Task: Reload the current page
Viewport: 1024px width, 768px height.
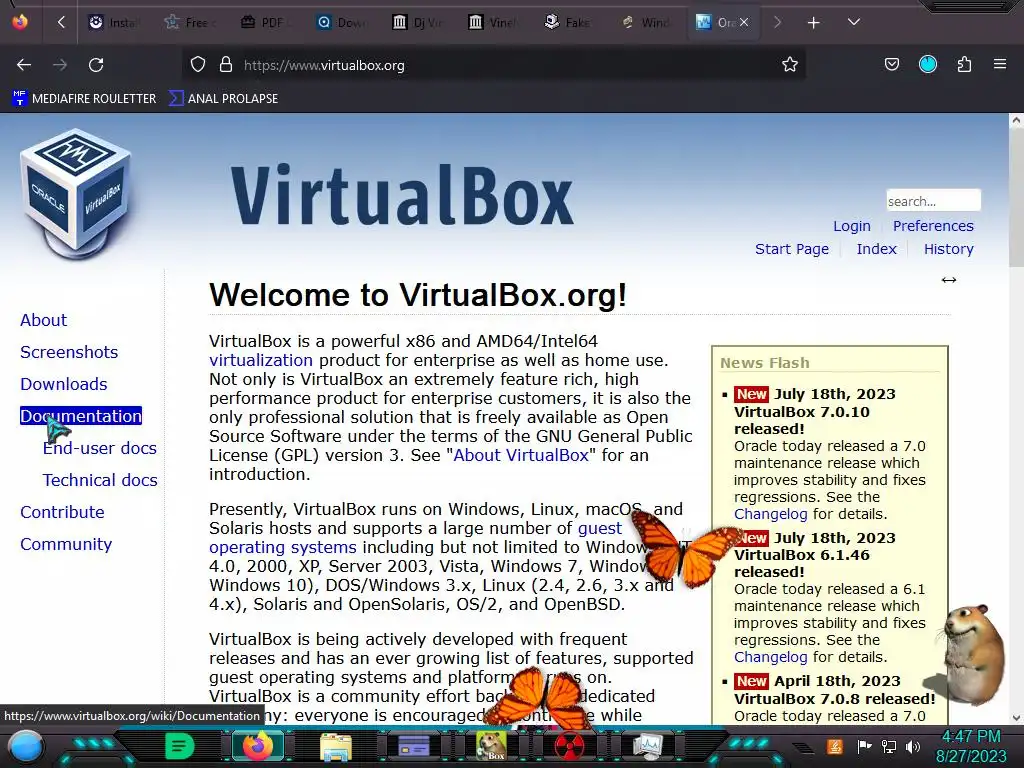Action: tap(96, 65)
